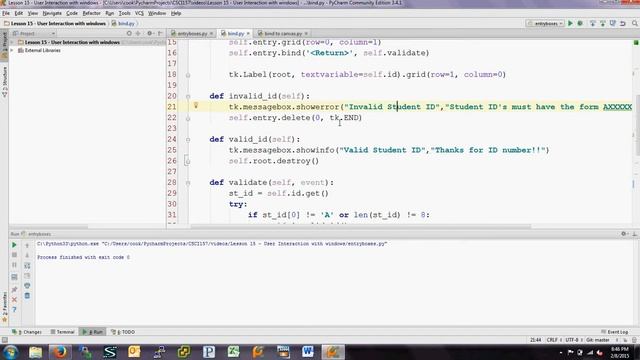
Task: Click the up-arrow stack trace icon in Run panel
Action: coord(27,245)
